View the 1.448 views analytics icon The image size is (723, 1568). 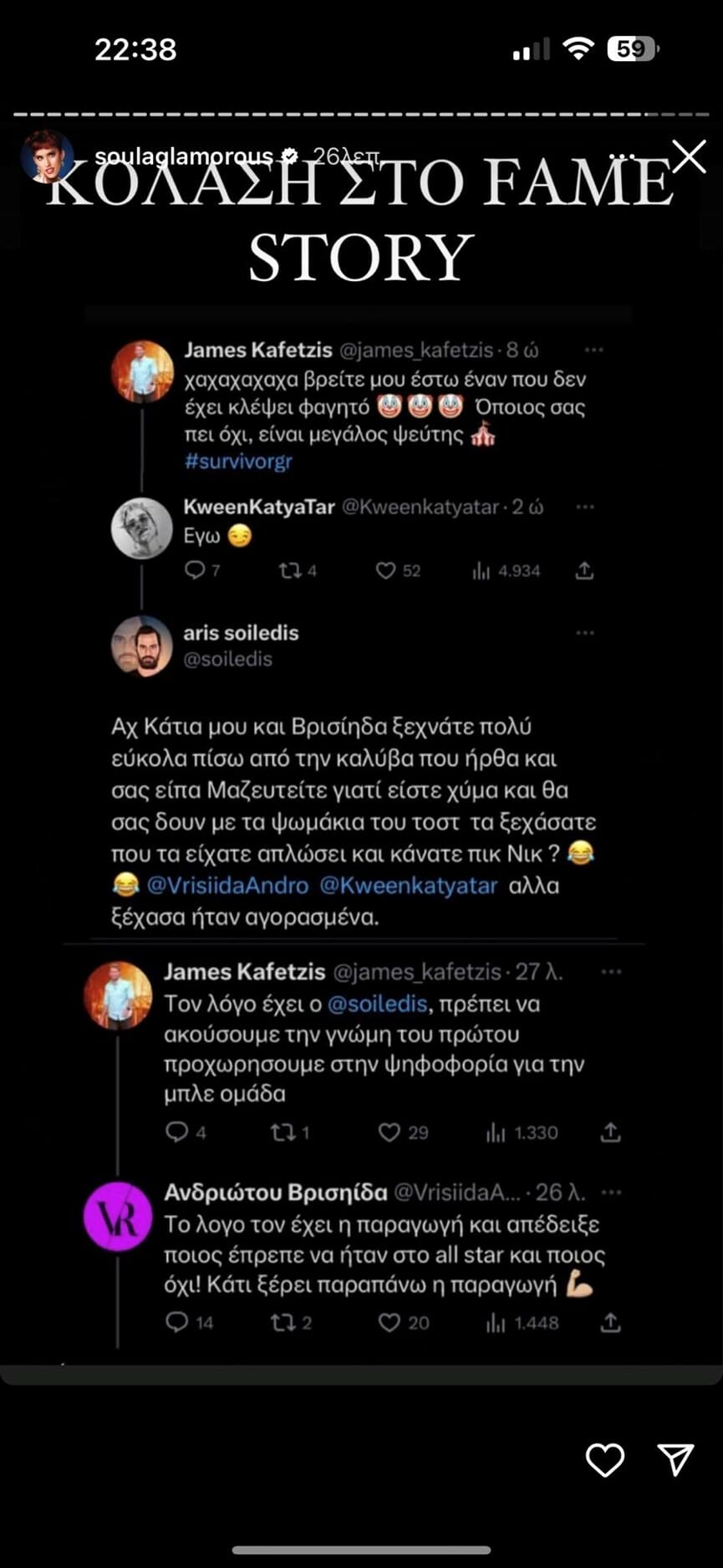pyautogui.click(x=496, y=1322)
